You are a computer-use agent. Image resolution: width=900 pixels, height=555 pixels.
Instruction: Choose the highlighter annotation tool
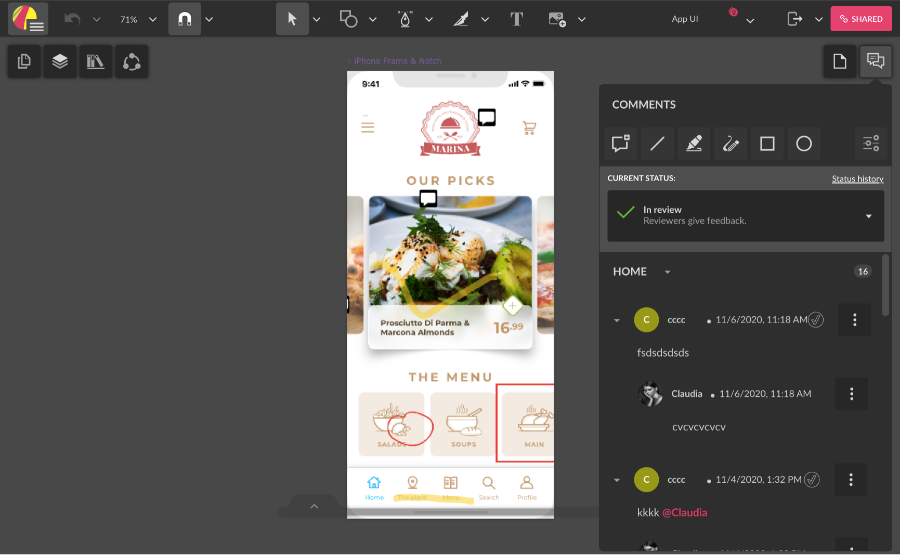694,144
